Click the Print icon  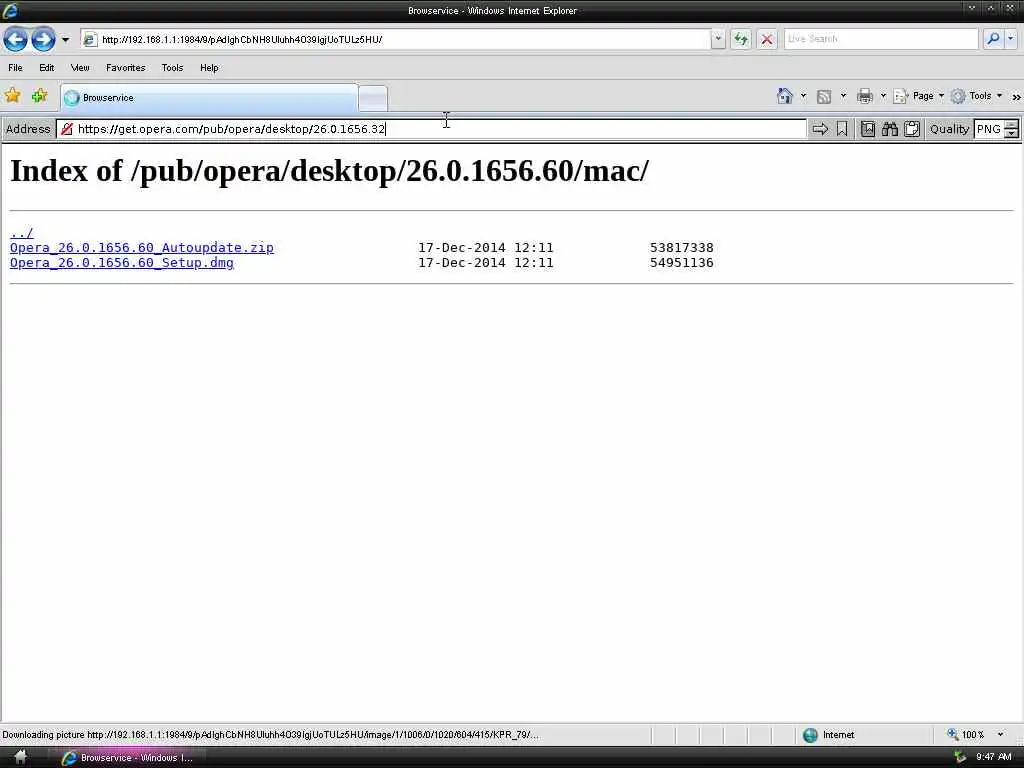[x=865, y=97]
